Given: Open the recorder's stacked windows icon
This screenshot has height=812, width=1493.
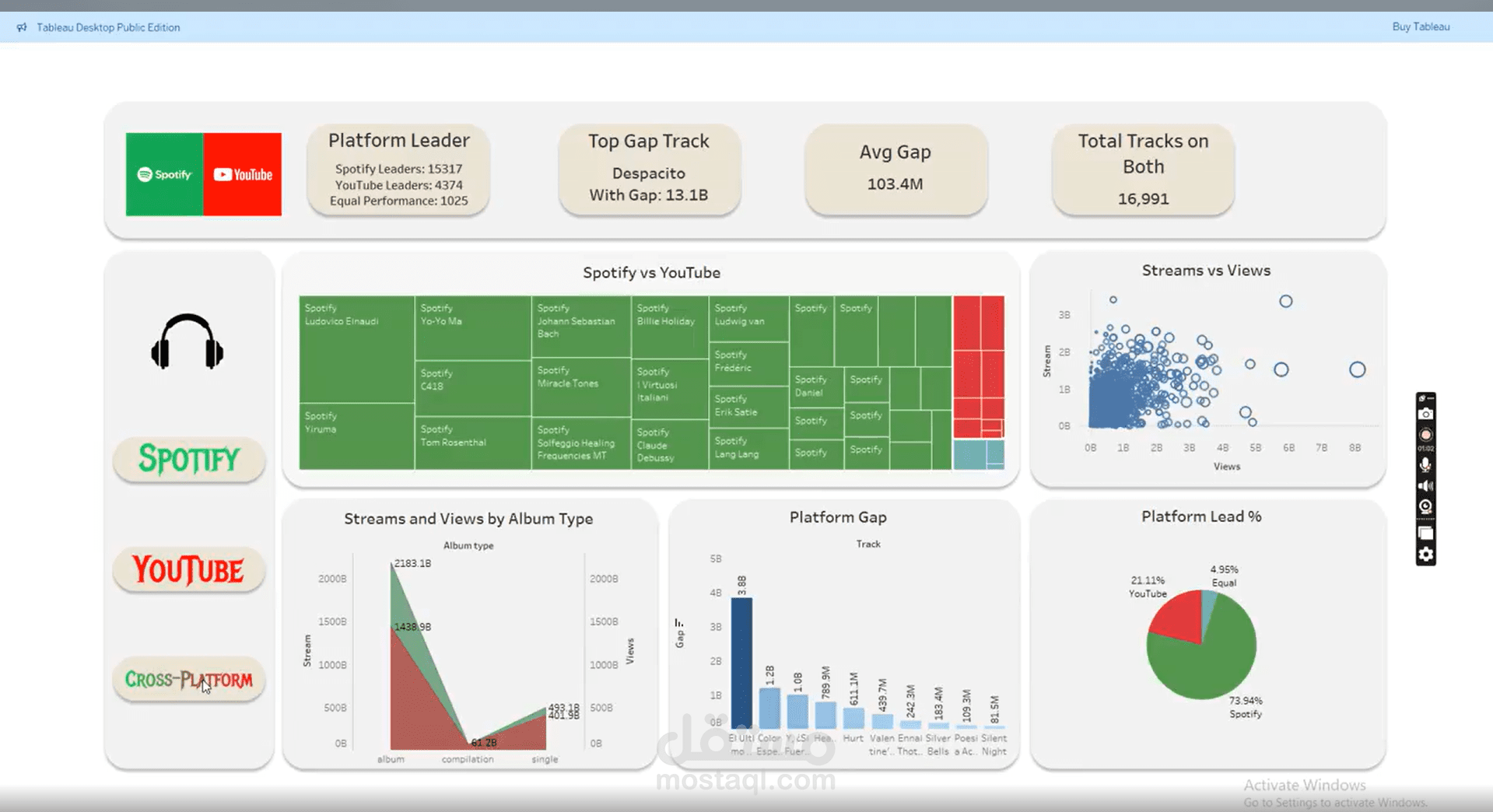Looking at the screenshot, I should pos(1425,533).
